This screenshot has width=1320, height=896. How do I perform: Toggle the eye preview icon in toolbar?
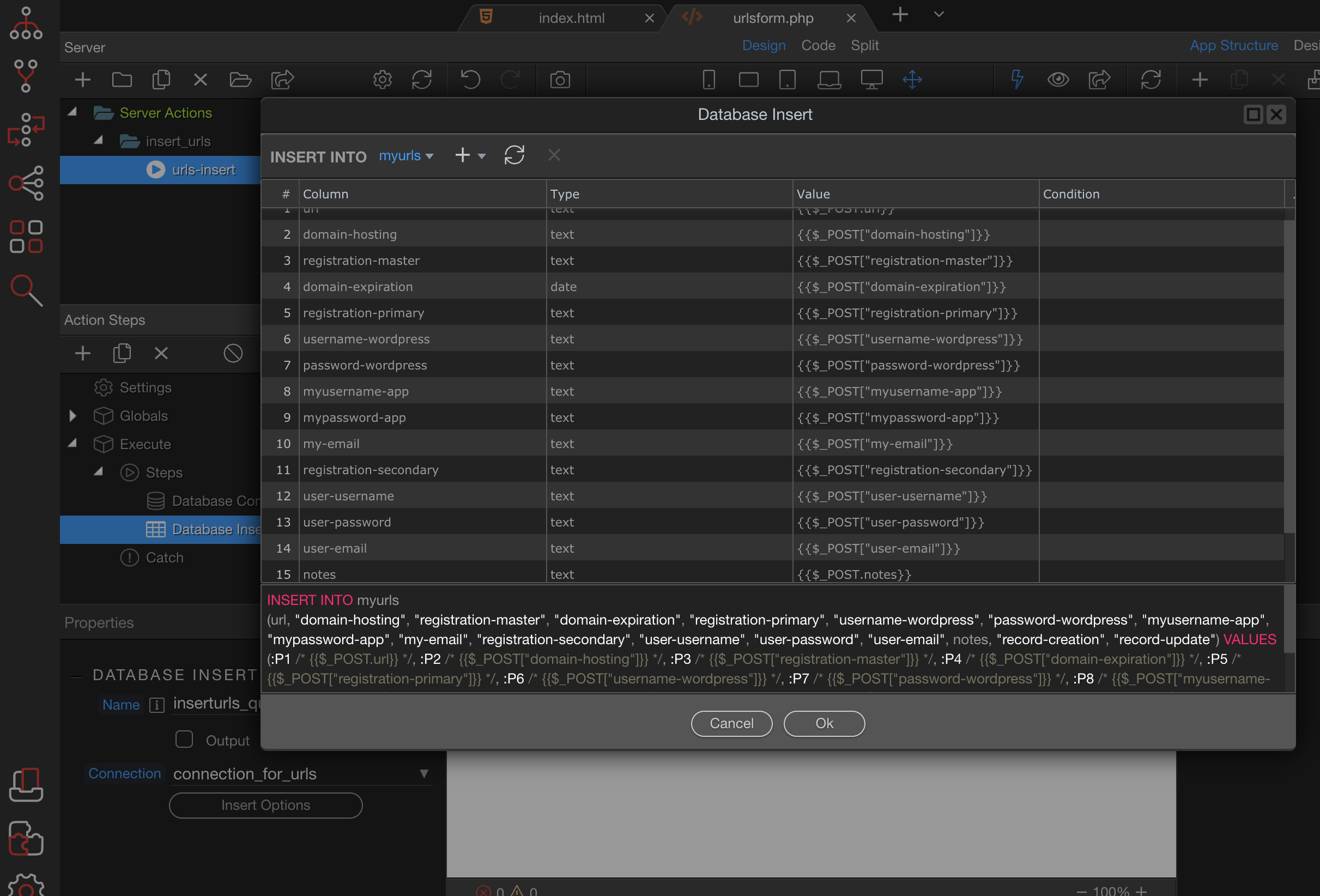(x=1058, y=80)
